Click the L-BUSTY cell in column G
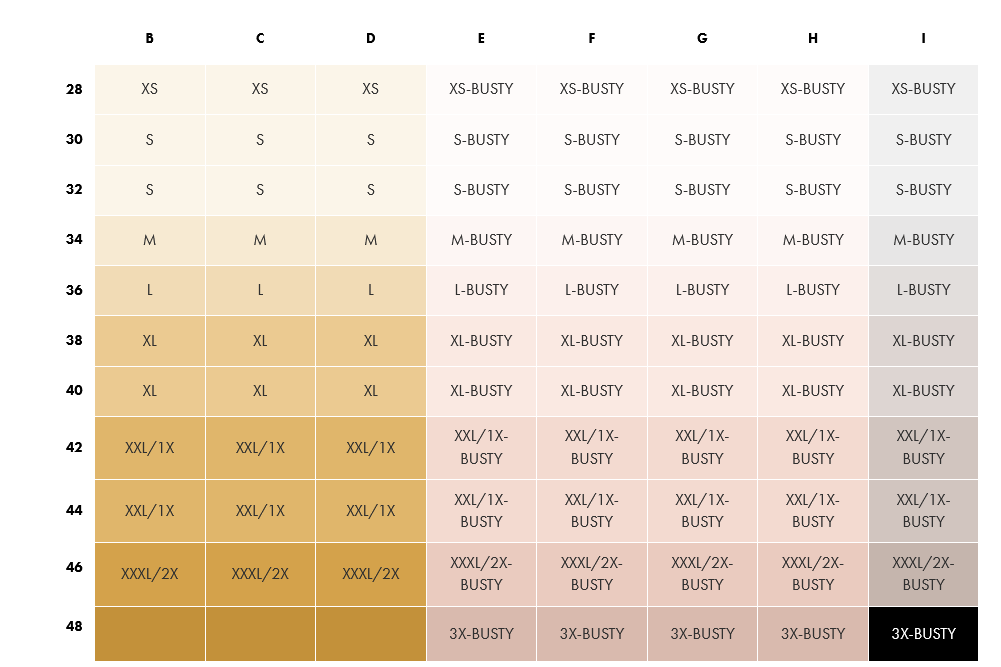The image size is (1001, 667). (702, 290)
